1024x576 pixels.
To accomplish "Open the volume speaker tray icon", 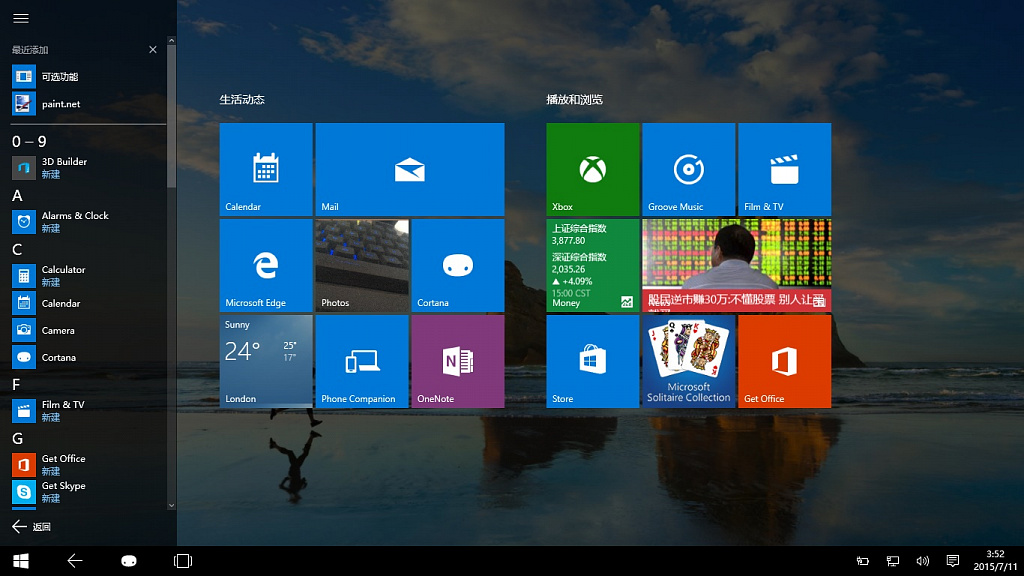I will (923, 561).
